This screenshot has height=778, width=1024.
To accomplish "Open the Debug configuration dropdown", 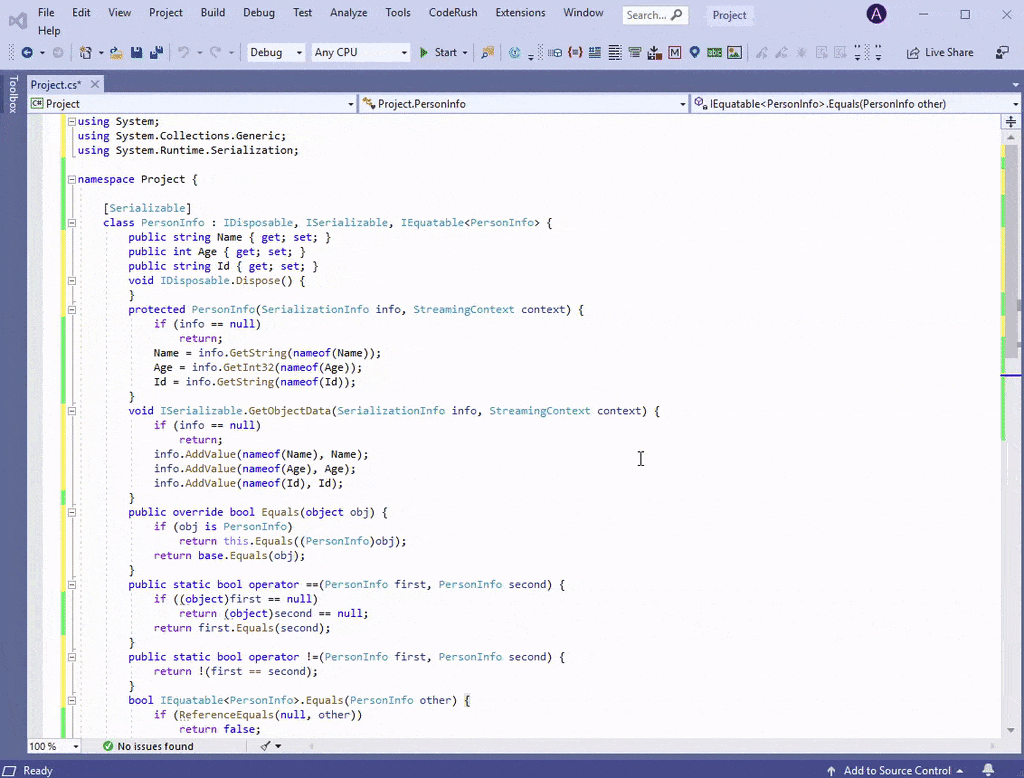I will tap(276, 53).
